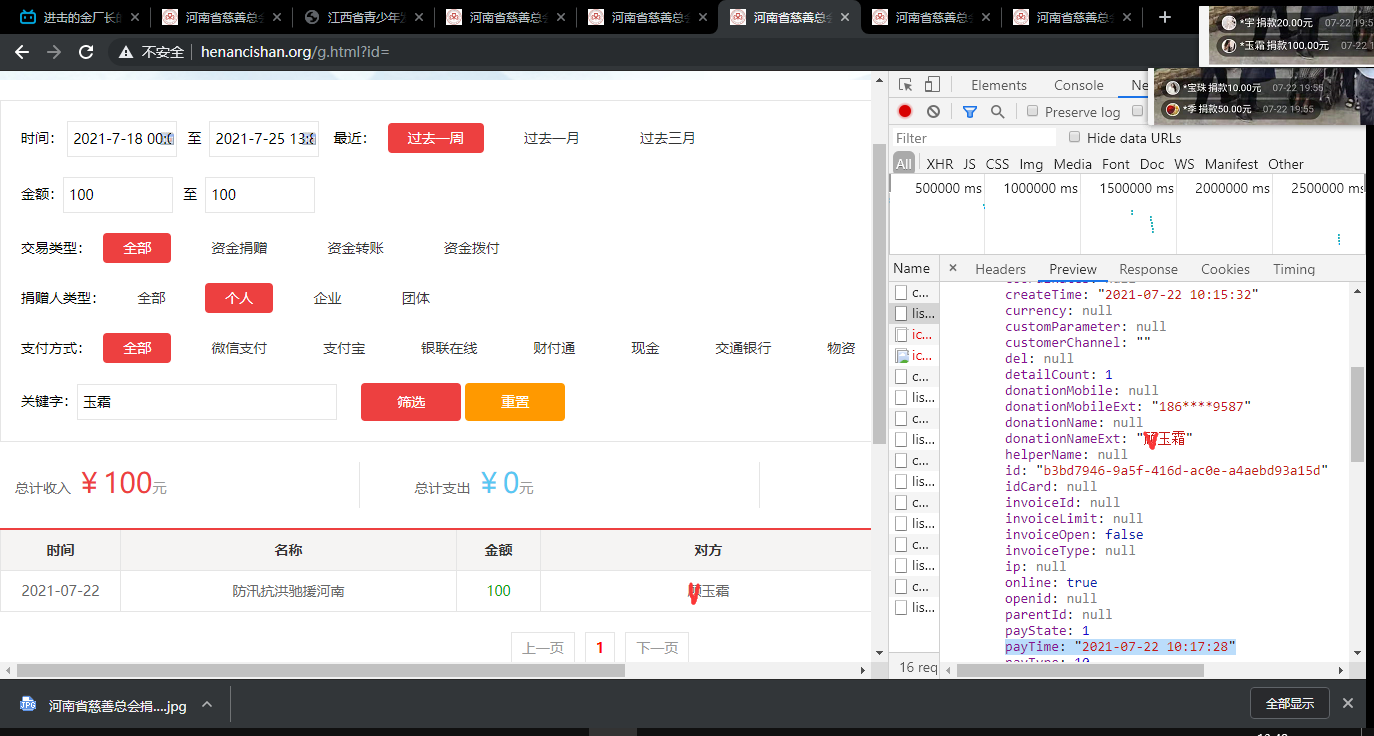Click the JPG file icon in downloads bar
The width and height of the screenshot is (1374, 736).
(28, 705)
